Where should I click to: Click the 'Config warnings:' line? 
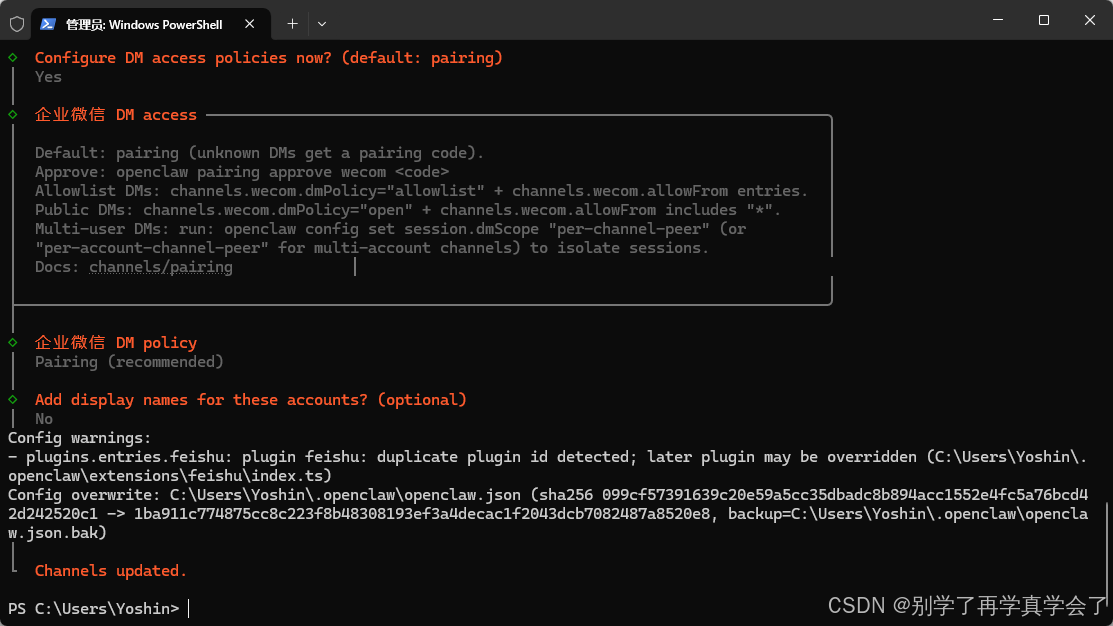80,438
